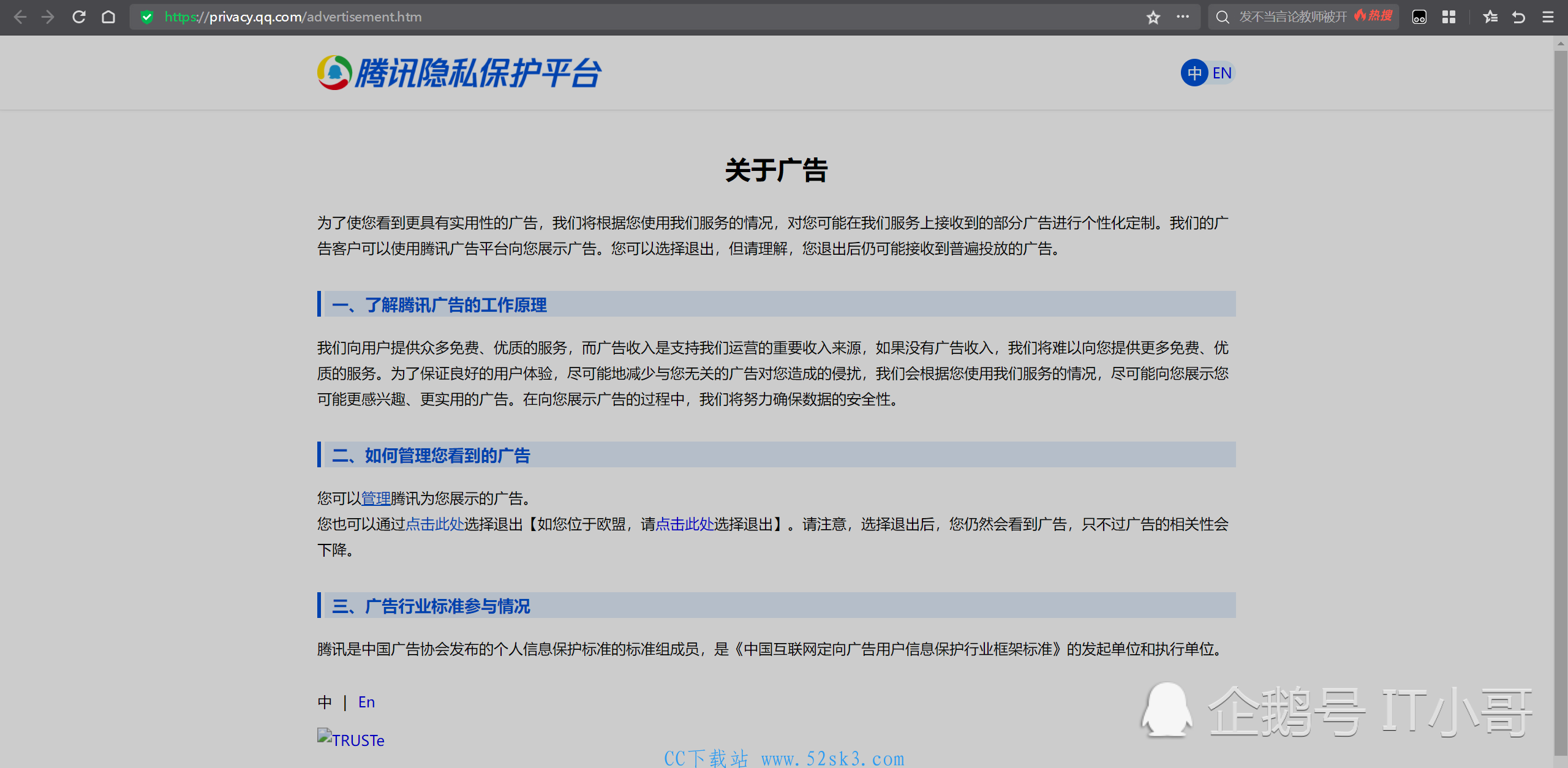
Task: Go back using the browser back arrow
Action: 20,17
